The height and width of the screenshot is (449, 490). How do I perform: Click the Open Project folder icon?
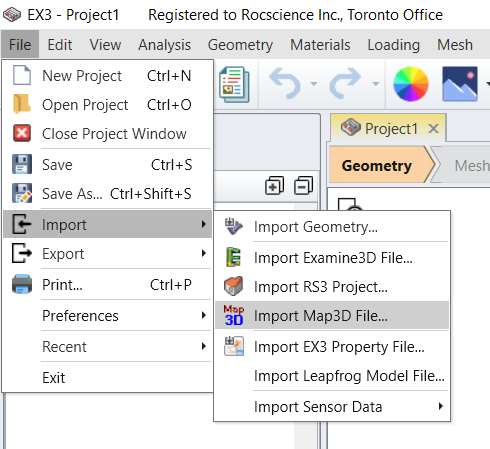tap(22, 104)
